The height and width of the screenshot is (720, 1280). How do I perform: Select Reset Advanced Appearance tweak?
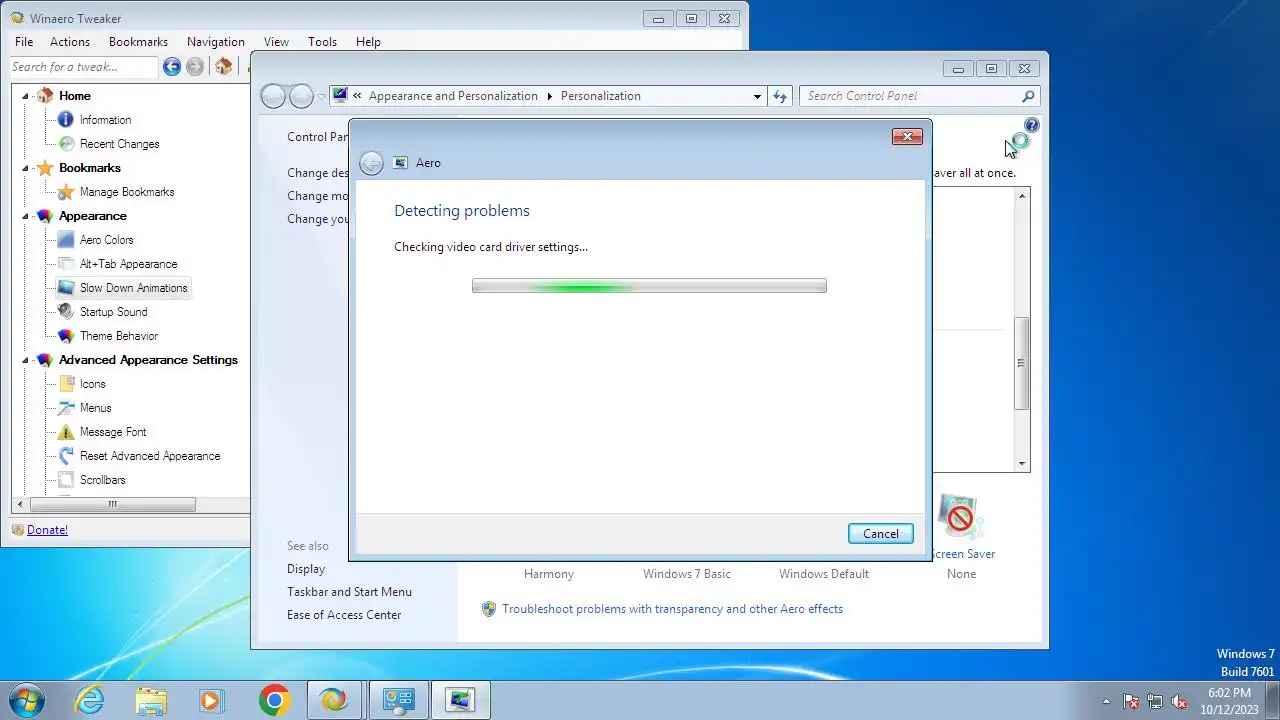[150, 456]
